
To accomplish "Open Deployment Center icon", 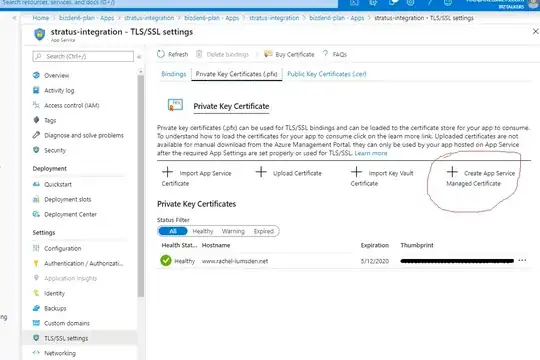I will click(x=36, y=214).
